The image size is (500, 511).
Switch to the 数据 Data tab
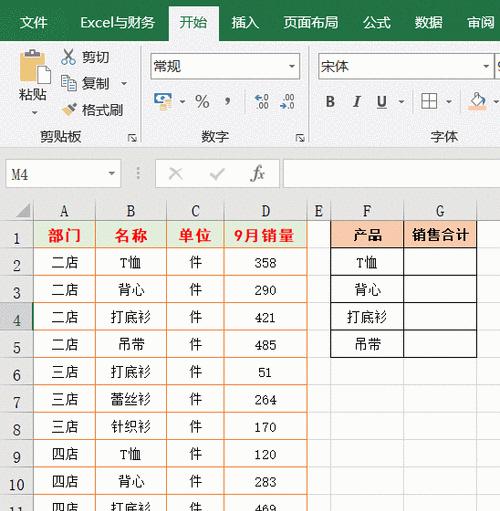point(429,23)
